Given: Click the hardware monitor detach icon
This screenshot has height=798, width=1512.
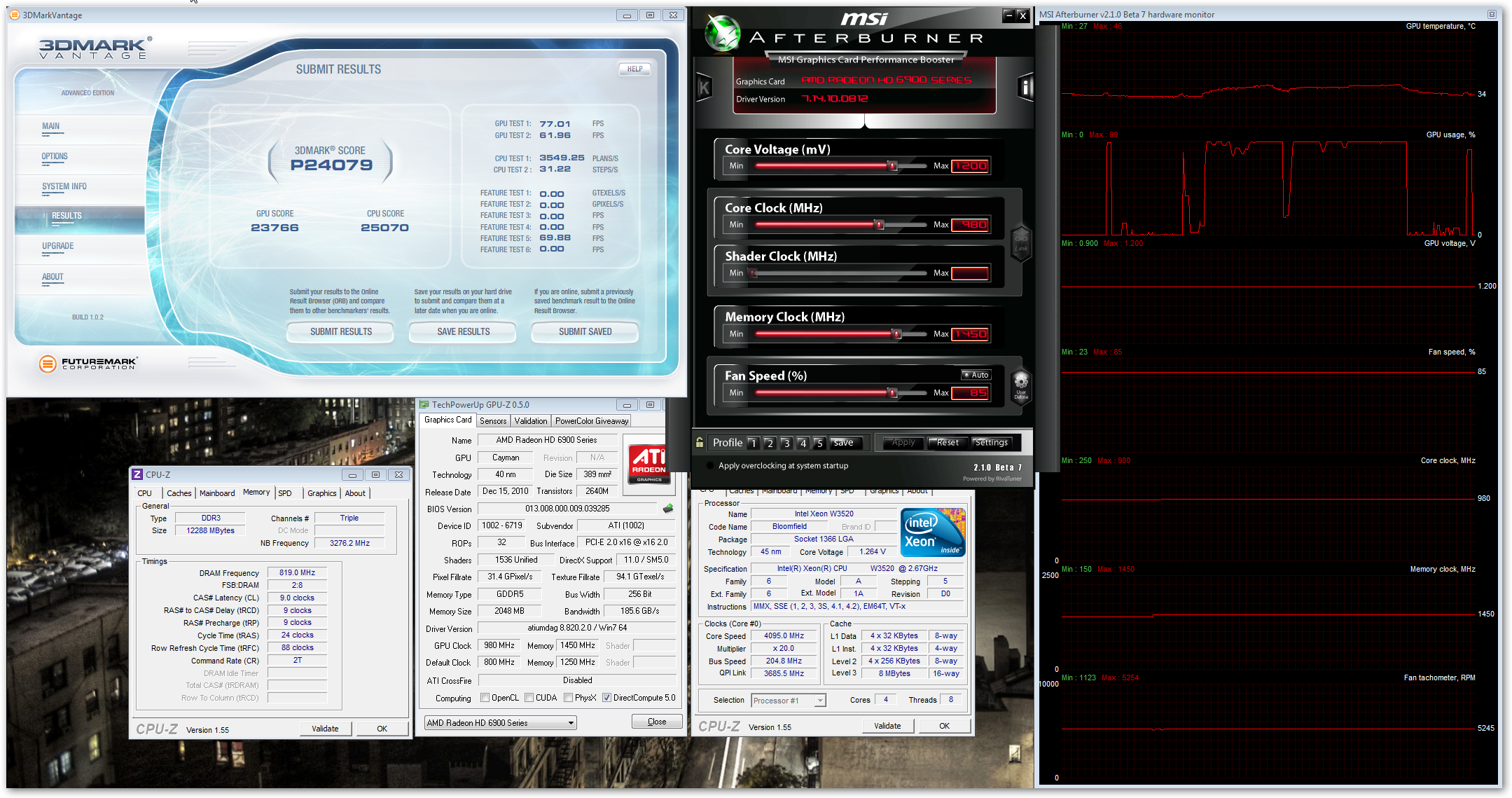Looking at the screenshot, I should (1492, 14).
